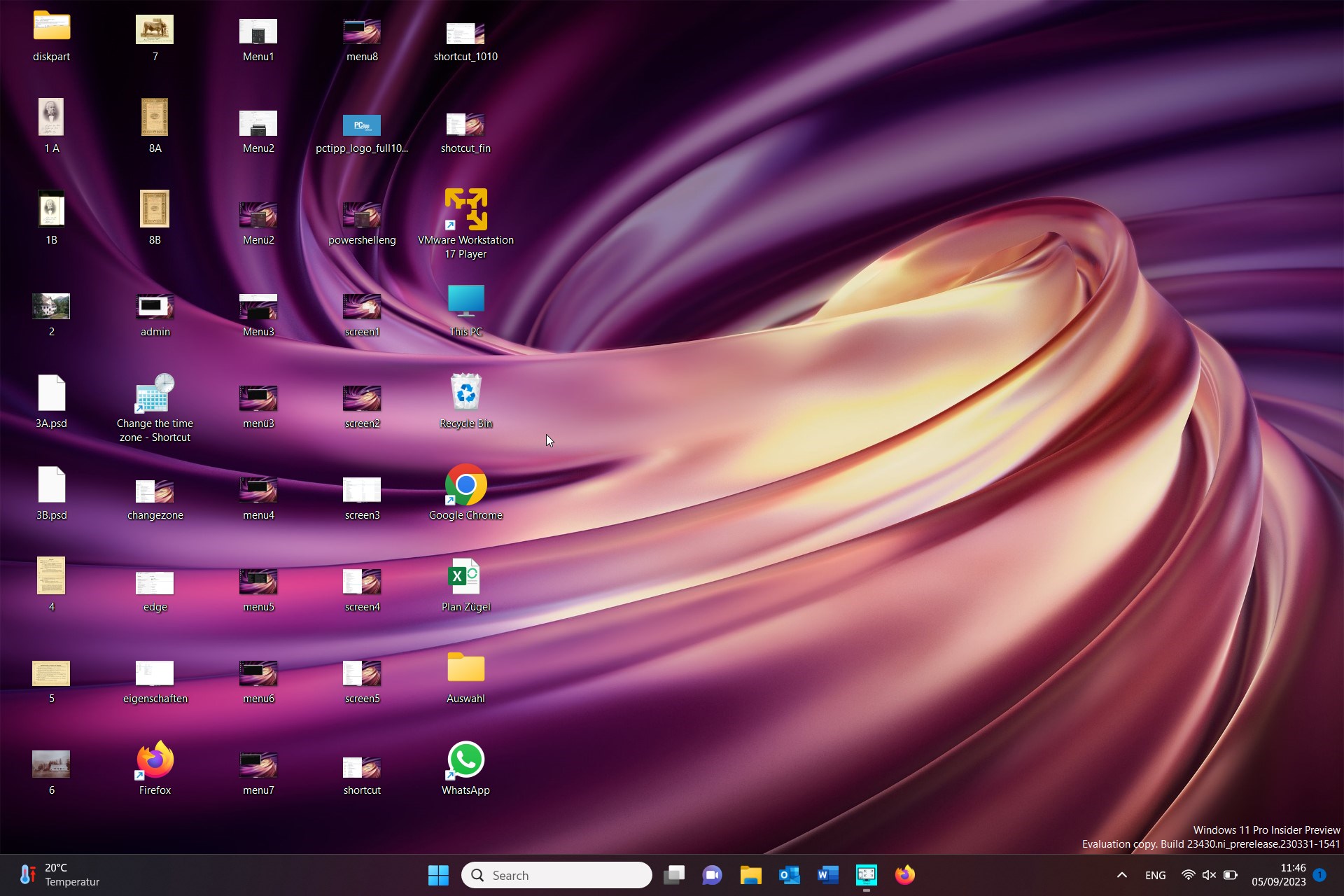Viewport: 1344px width, 896px height.
Task: Open Outlook from the taskbar
Action: [x=789, y=875]
